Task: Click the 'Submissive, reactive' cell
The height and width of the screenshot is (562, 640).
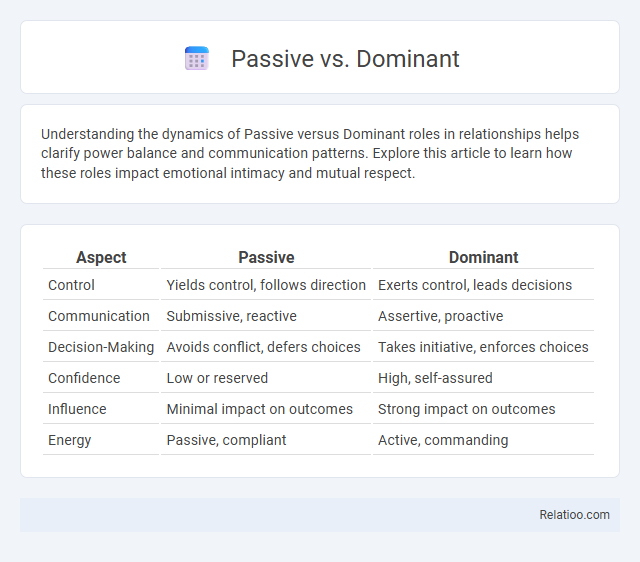Action: tap(231, 316)
